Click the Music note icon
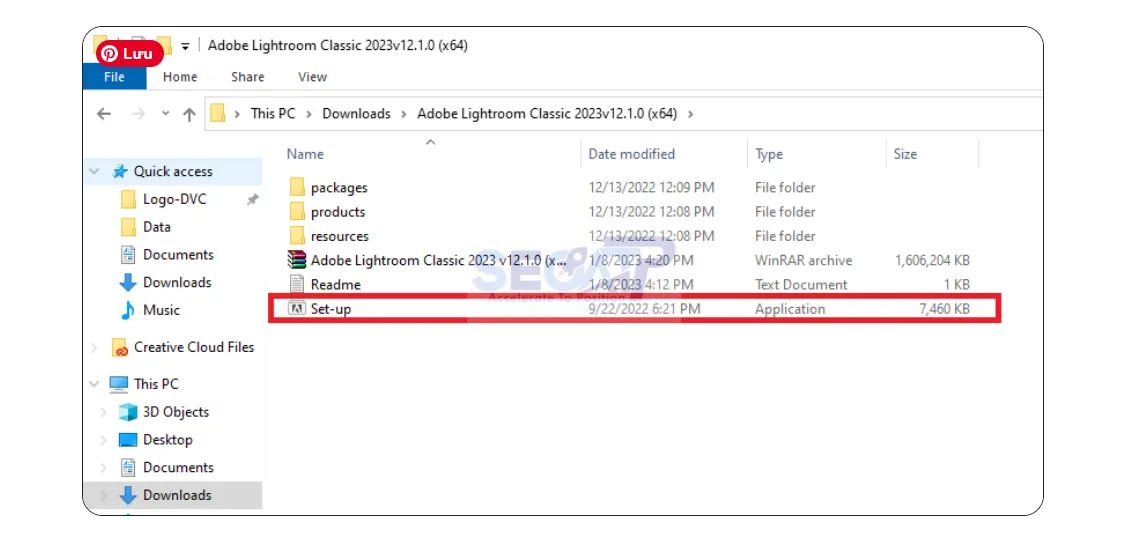 click(127, 310)
